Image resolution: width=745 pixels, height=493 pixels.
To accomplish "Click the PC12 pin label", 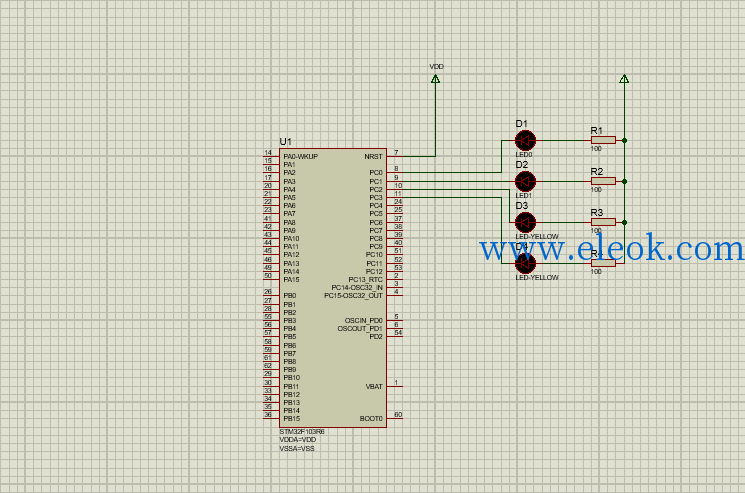I will tap(374, 271).
